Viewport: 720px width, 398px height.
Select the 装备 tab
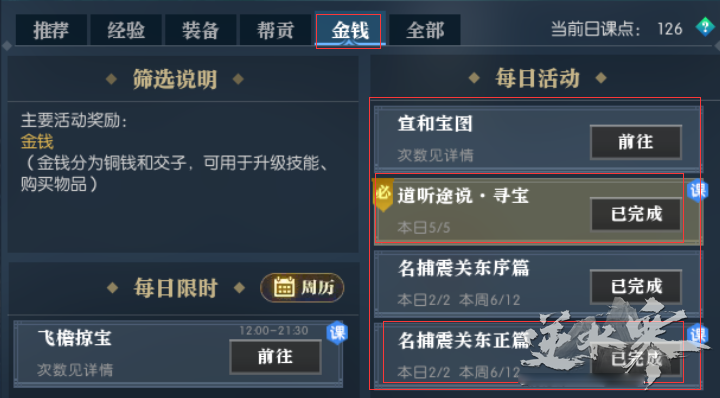coord(200,30)
